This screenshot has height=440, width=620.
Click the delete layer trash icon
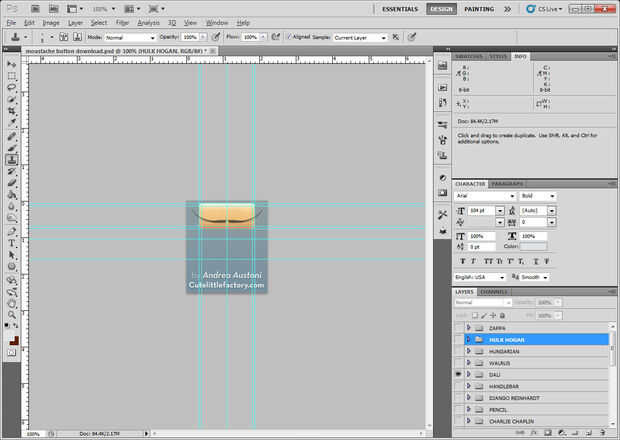[x=603, y=434]
